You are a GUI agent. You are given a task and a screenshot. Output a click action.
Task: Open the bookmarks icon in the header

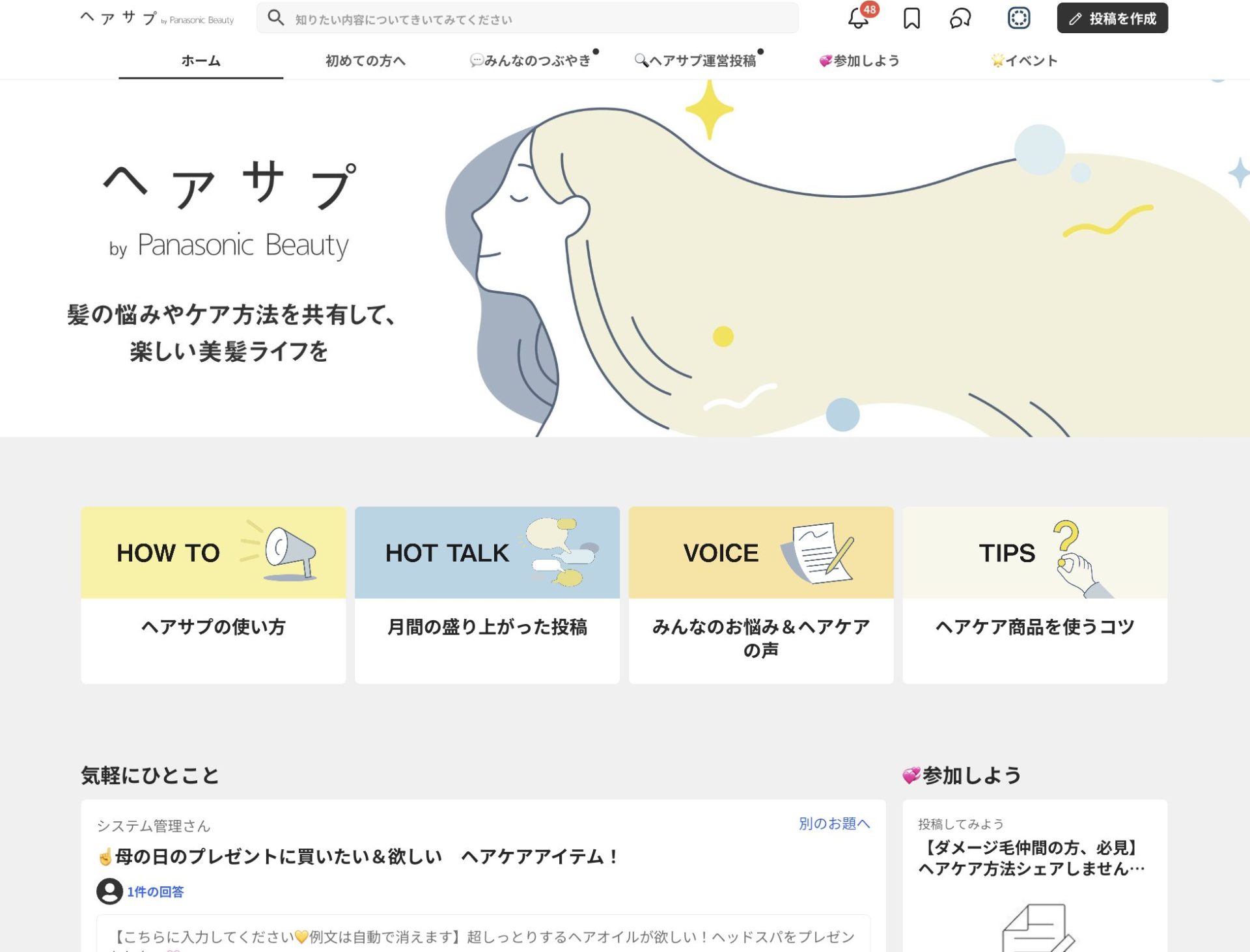(911, 18)
